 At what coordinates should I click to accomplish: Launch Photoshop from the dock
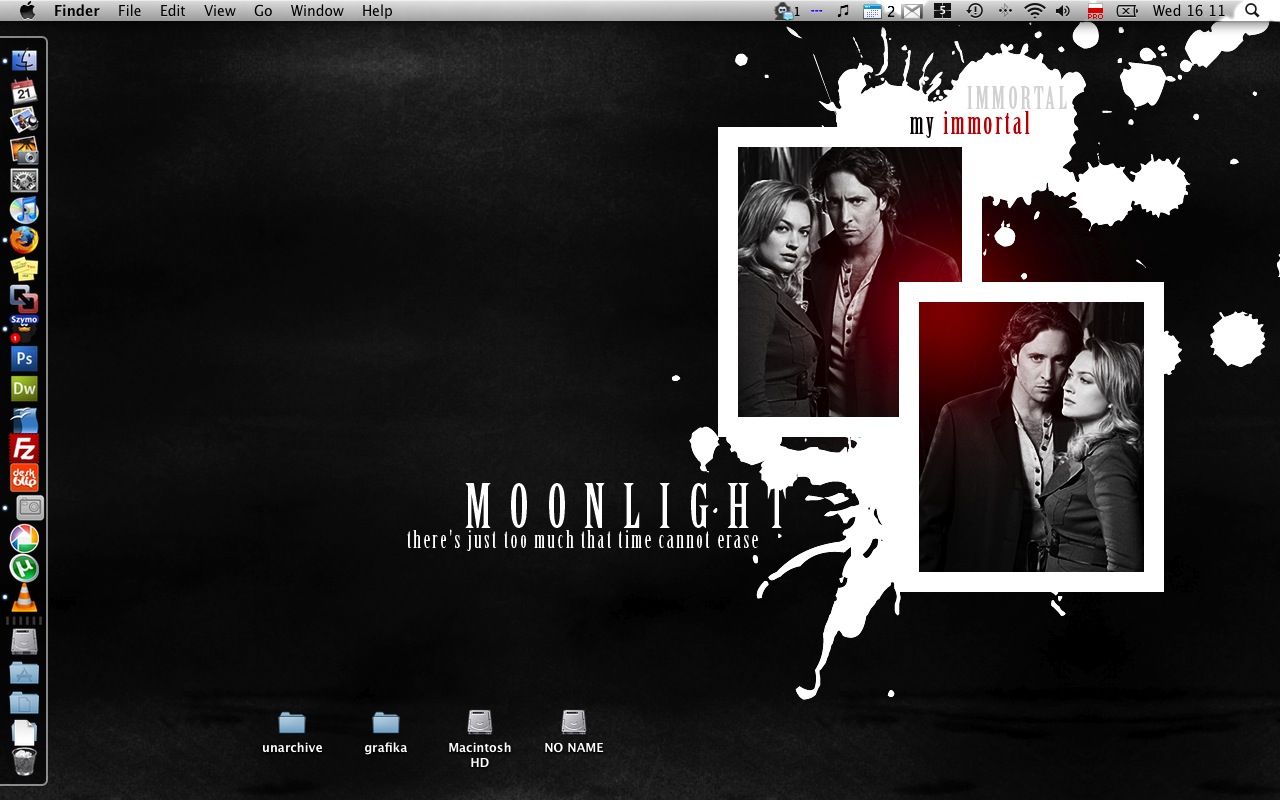click(x=24, y=358)
